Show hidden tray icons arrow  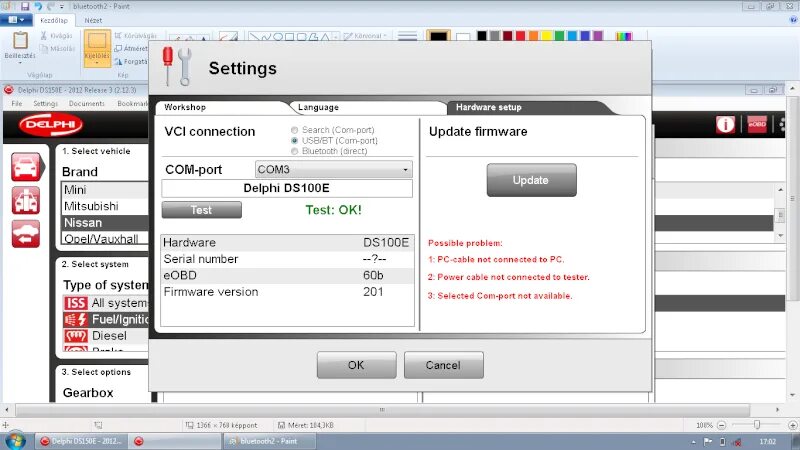[693, 442]
